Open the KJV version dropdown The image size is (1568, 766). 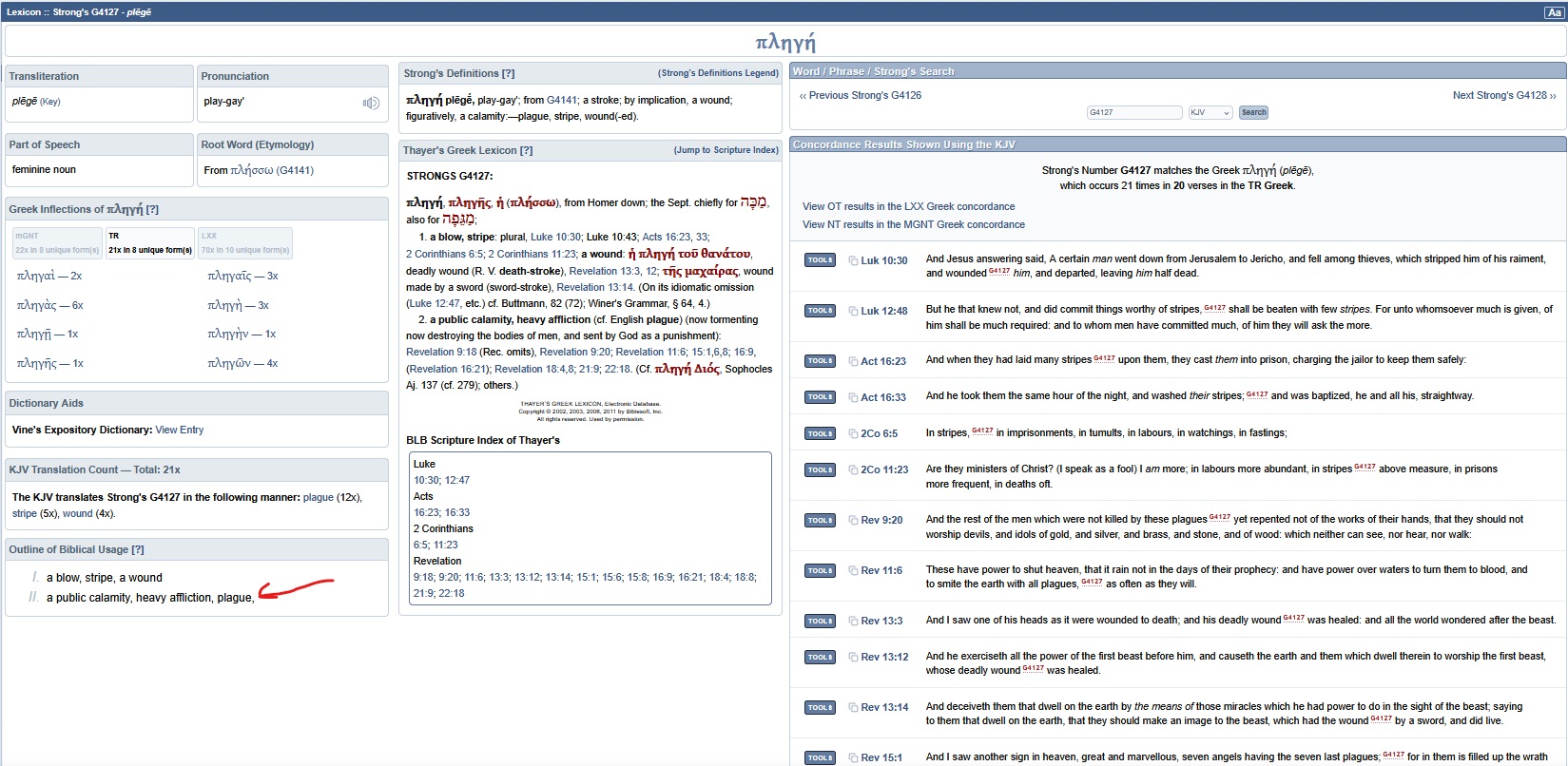[x=1210, y=112]
